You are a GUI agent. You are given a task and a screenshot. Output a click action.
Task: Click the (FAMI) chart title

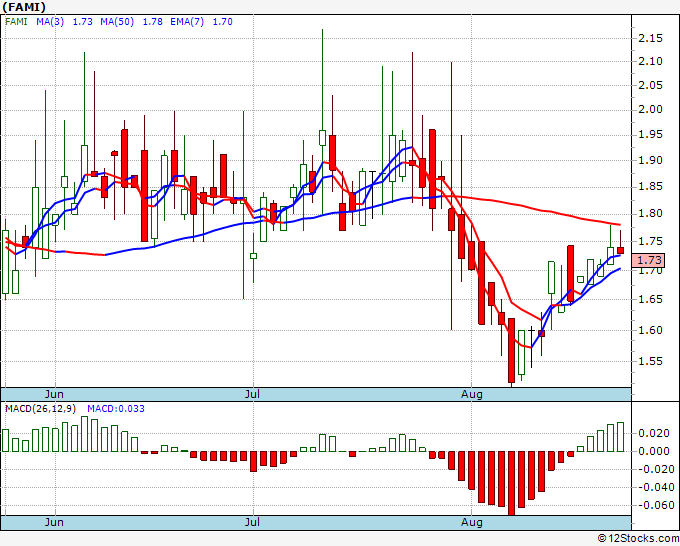pos(24,7)
